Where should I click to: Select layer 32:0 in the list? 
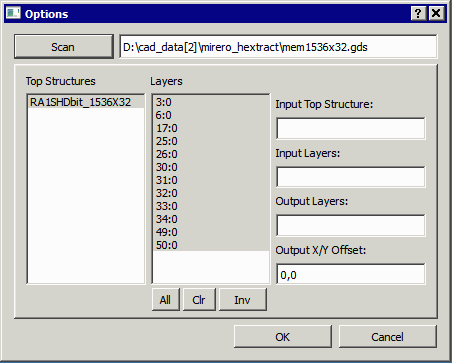point(211,193)
